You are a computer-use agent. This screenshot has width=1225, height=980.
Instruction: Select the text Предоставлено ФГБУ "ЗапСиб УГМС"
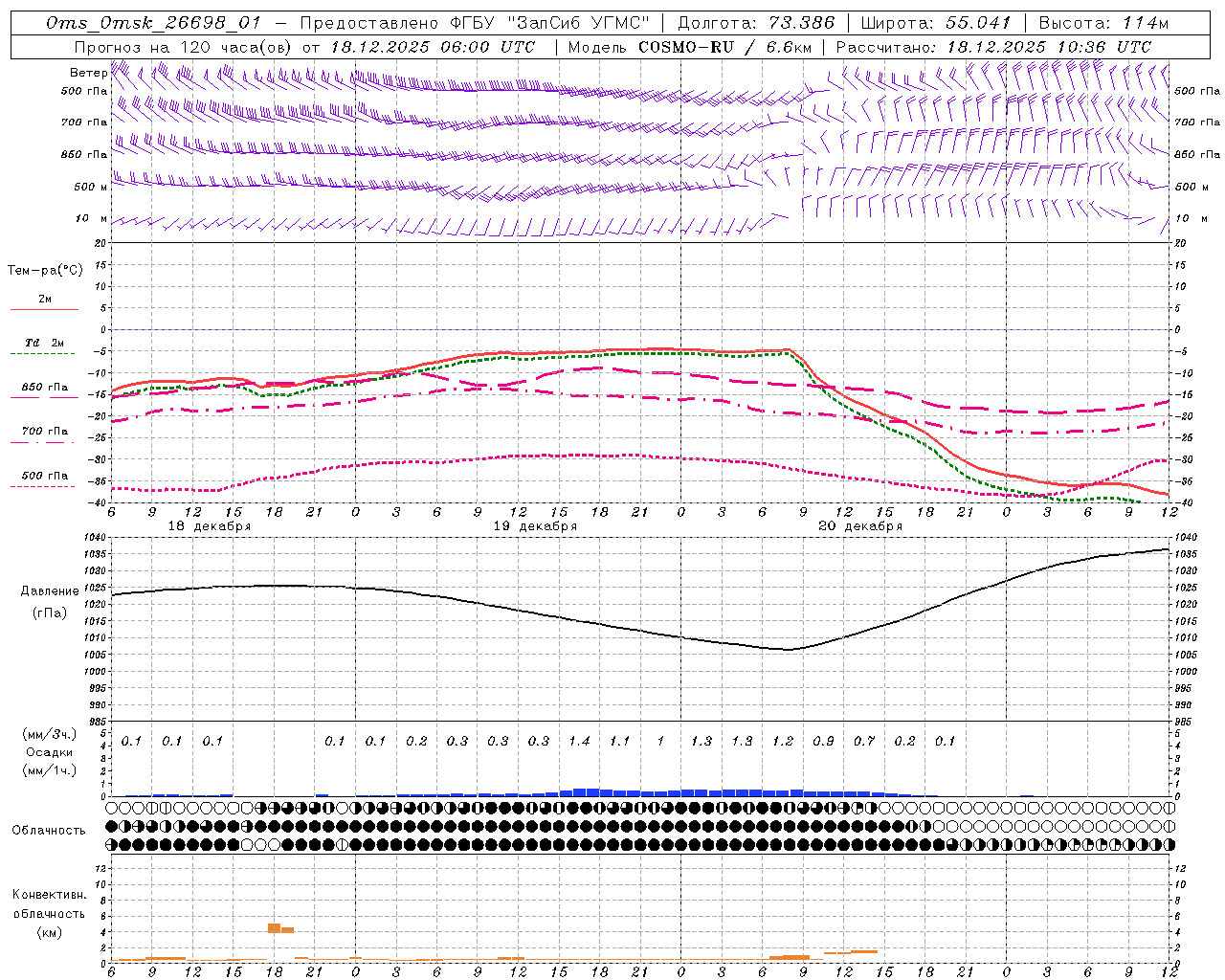pyautogui.click(x=475, y=23)
